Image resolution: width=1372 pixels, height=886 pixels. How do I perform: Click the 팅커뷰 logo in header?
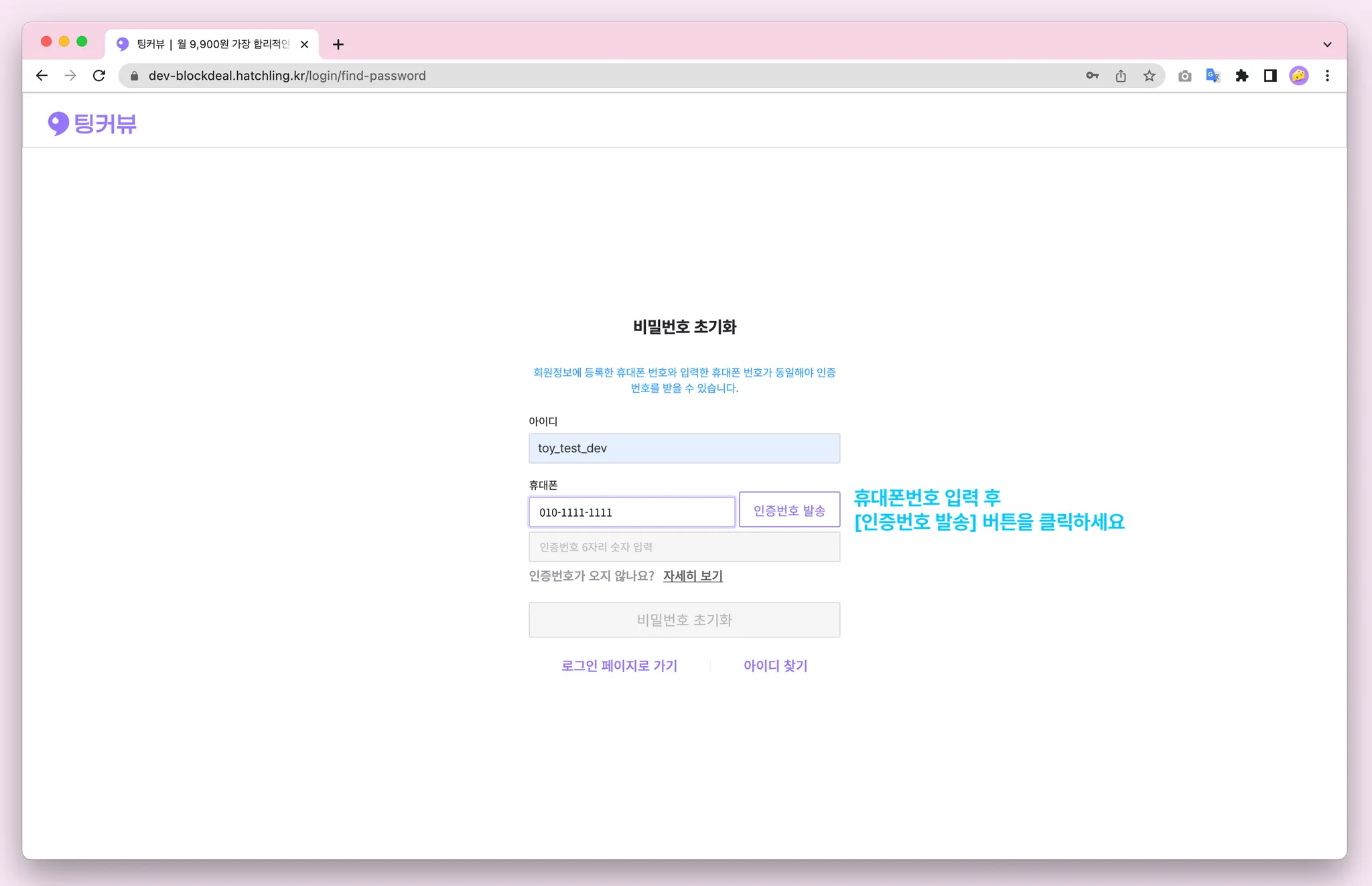92,123
